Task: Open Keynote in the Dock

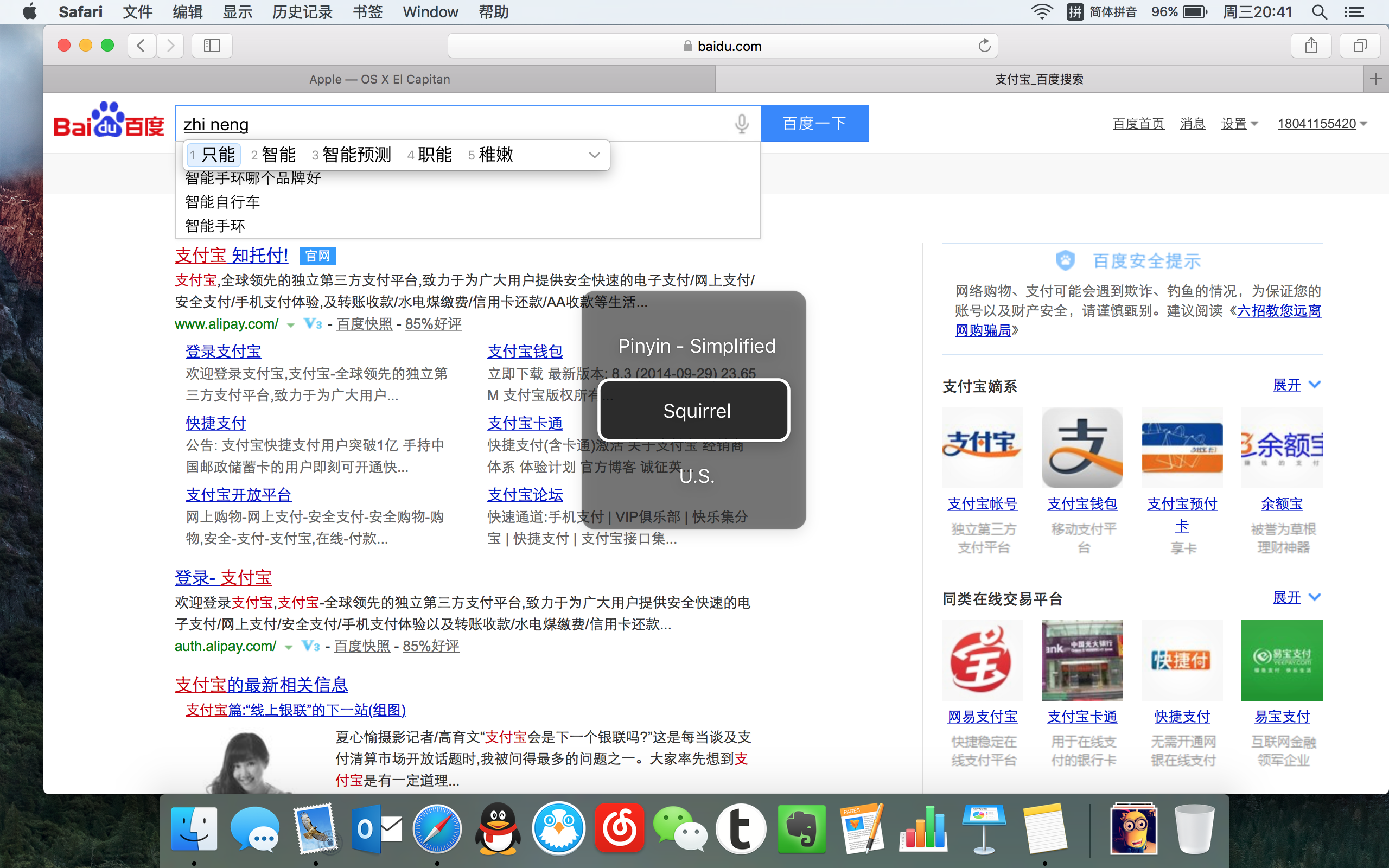Action: click(x=984, y=828)
